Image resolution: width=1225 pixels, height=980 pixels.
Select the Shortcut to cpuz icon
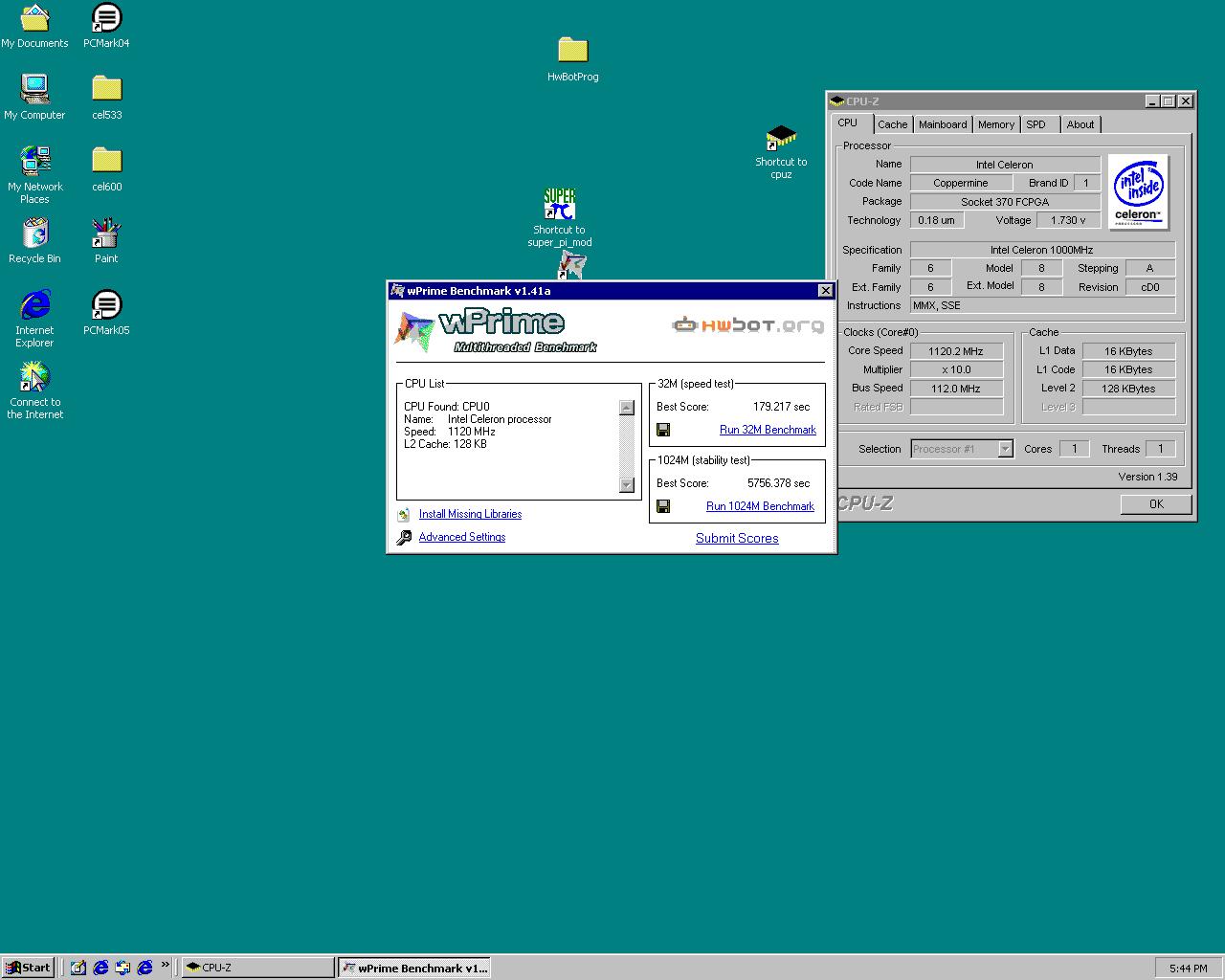click(781, 152)
